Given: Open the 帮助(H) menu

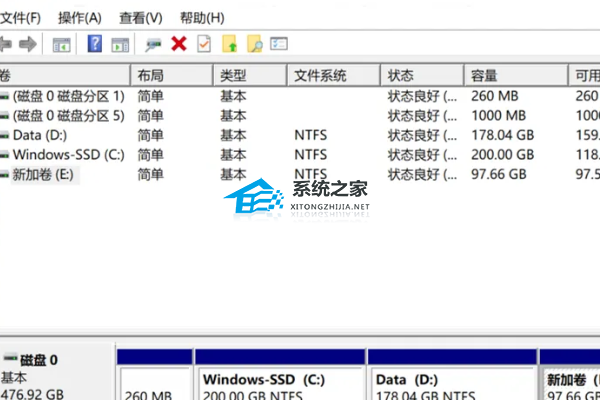Looking at the screenshot, I should click(x=201, y=18).
